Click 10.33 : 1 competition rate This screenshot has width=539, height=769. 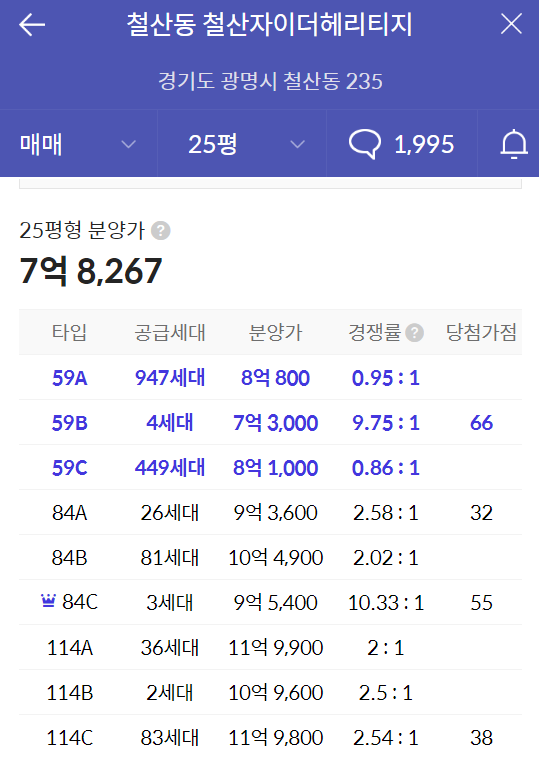coord(385,602)
